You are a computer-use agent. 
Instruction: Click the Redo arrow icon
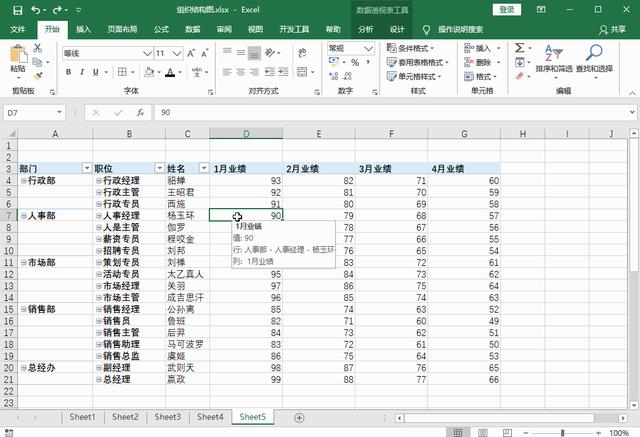coord(58,10)
